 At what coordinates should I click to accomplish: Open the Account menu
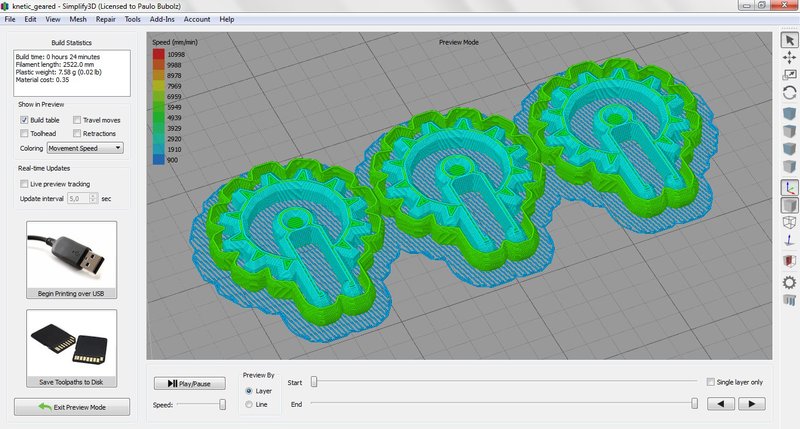(x=197, y=19)
